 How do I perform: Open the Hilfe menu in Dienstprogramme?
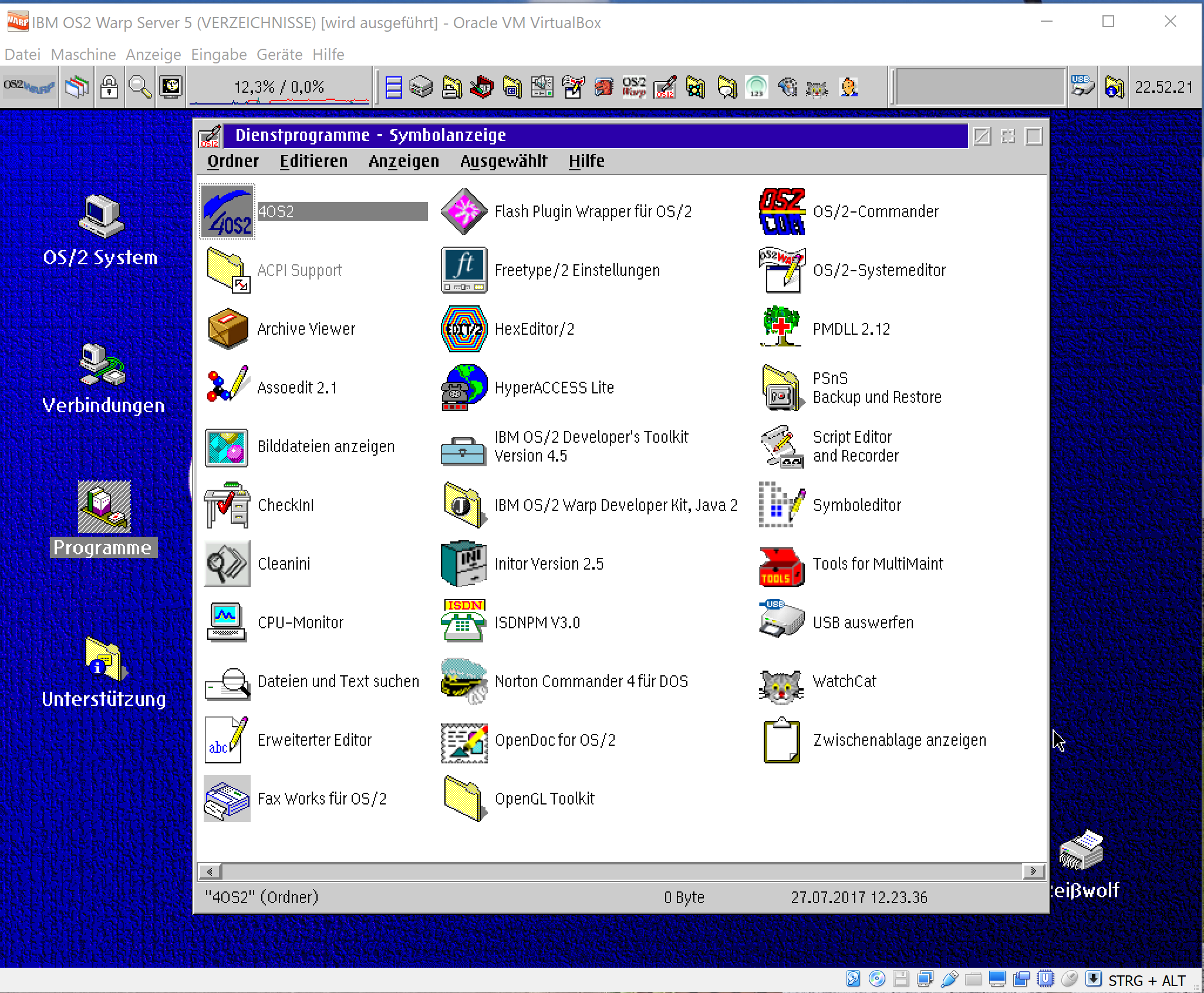[x=586, y=161]
